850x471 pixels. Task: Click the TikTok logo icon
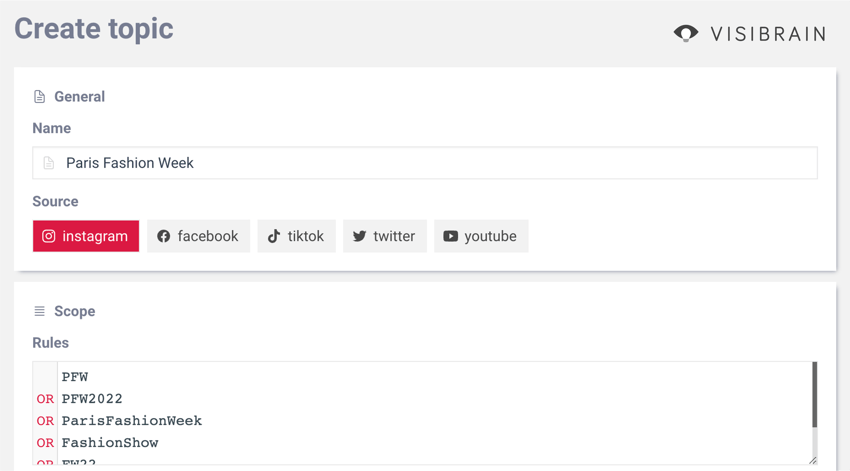[274, 236]
